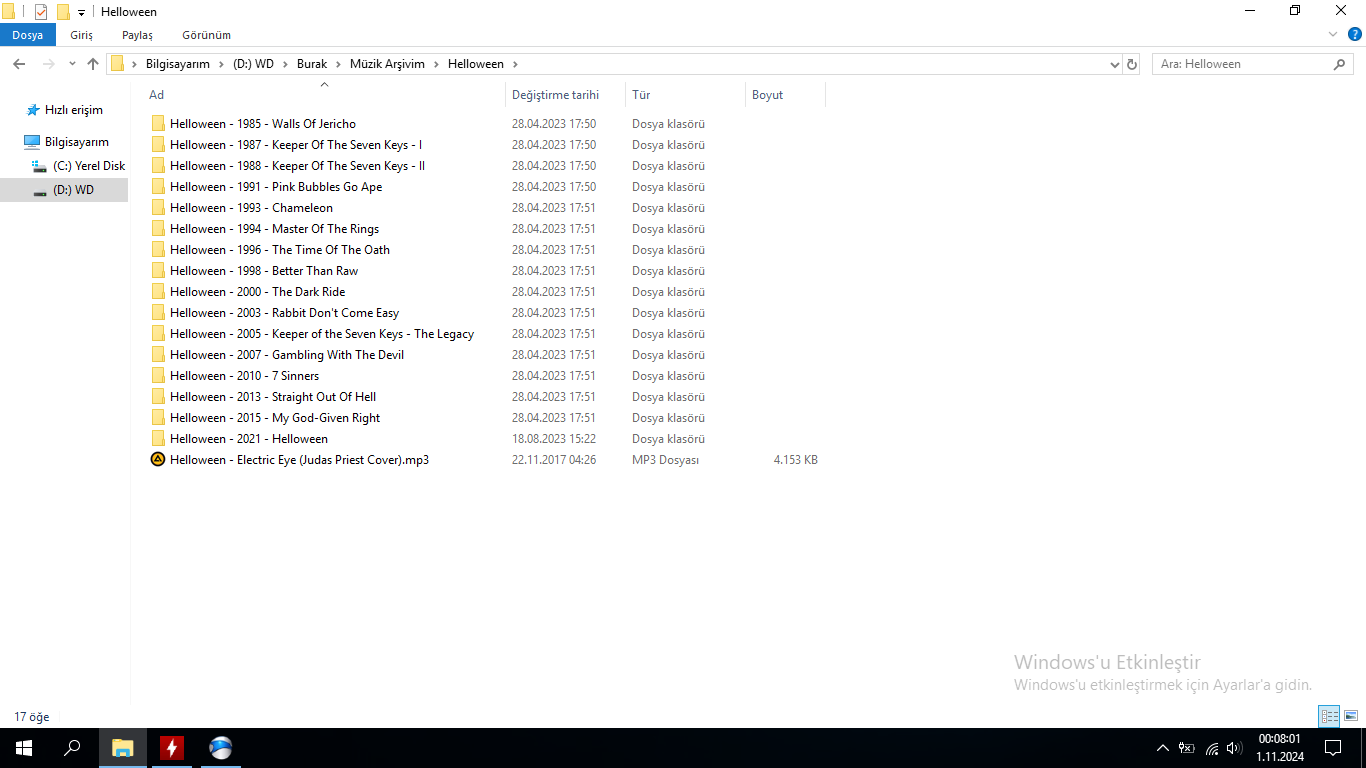
Task: Select the Straight Out Of Hell folder icon
Action: [x=158, y=397]
